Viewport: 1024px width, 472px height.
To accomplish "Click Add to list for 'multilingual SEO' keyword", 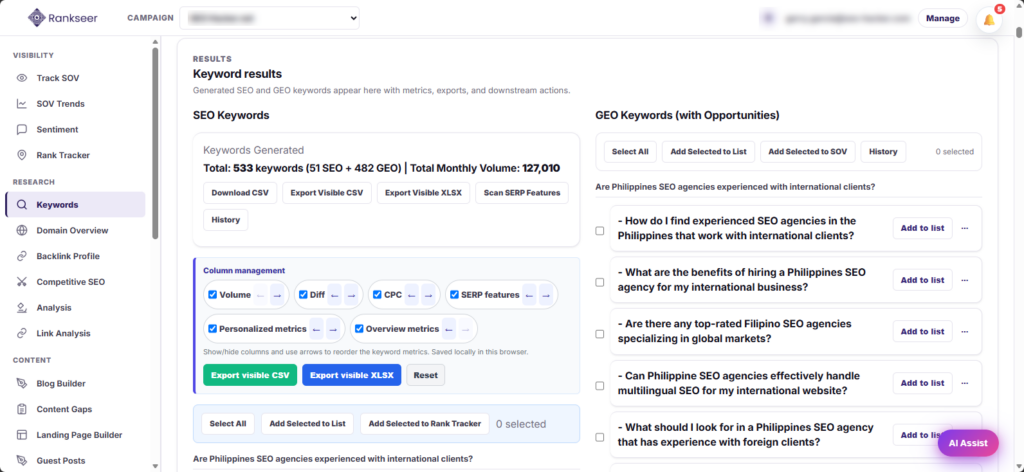I will tap(922, 383).
